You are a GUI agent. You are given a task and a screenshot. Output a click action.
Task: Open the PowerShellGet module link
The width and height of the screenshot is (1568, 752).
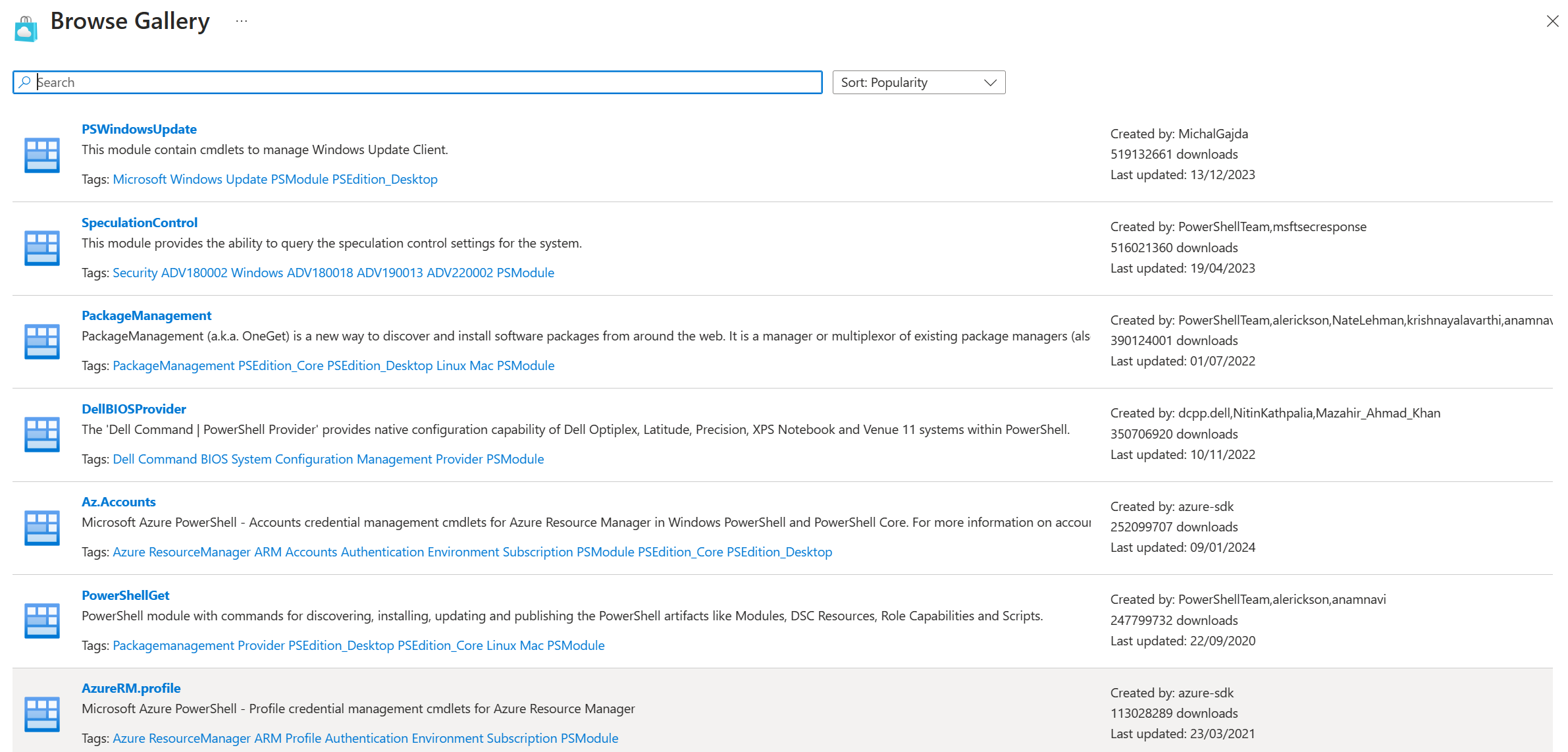pos(125,595)
